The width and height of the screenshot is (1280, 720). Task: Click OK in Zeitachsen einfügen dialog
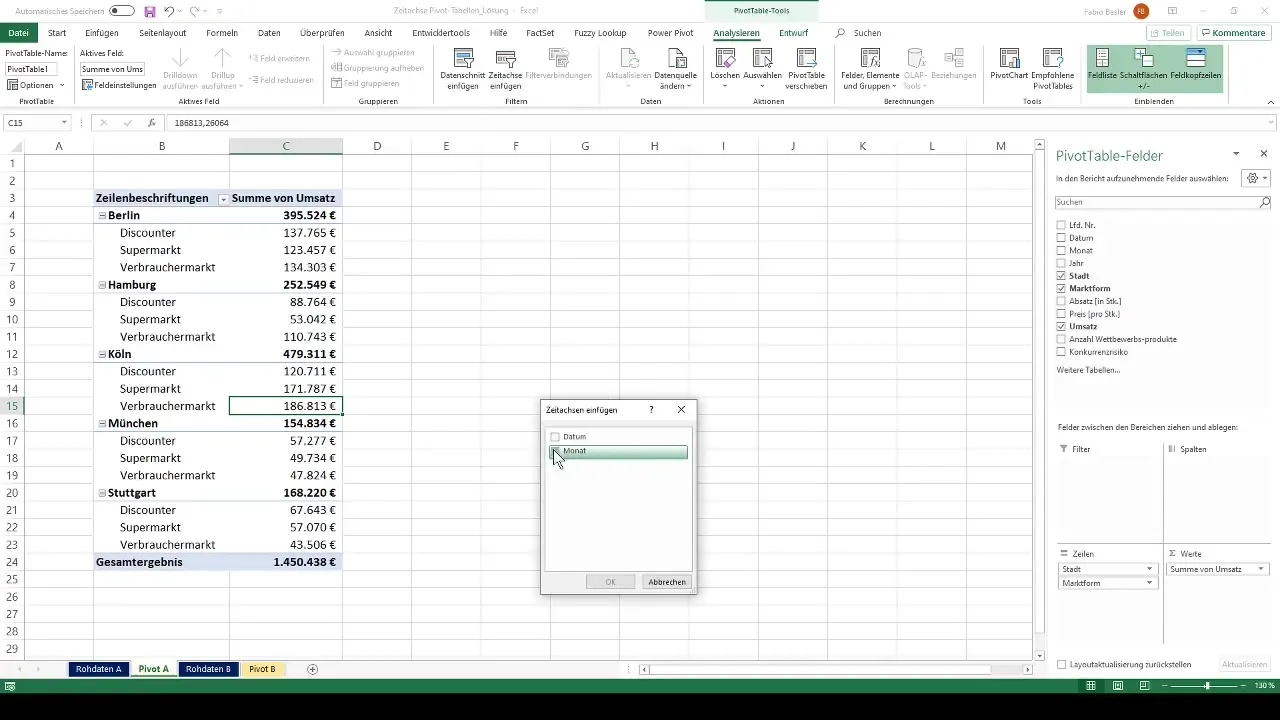[610, 582]
